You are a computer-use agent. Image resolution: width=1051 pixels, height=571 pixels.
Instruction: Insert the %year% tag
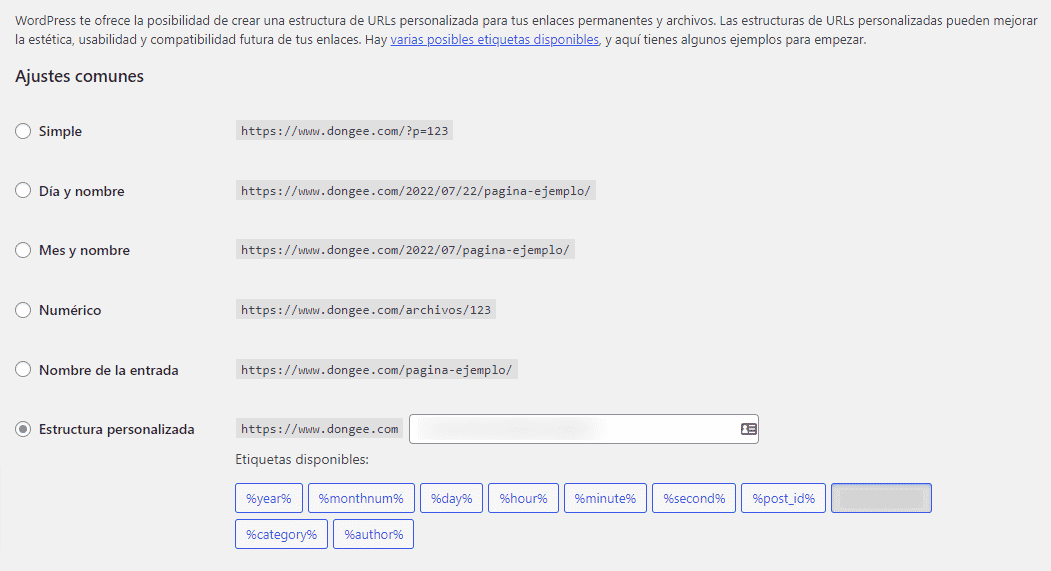(x=269, y=498)
